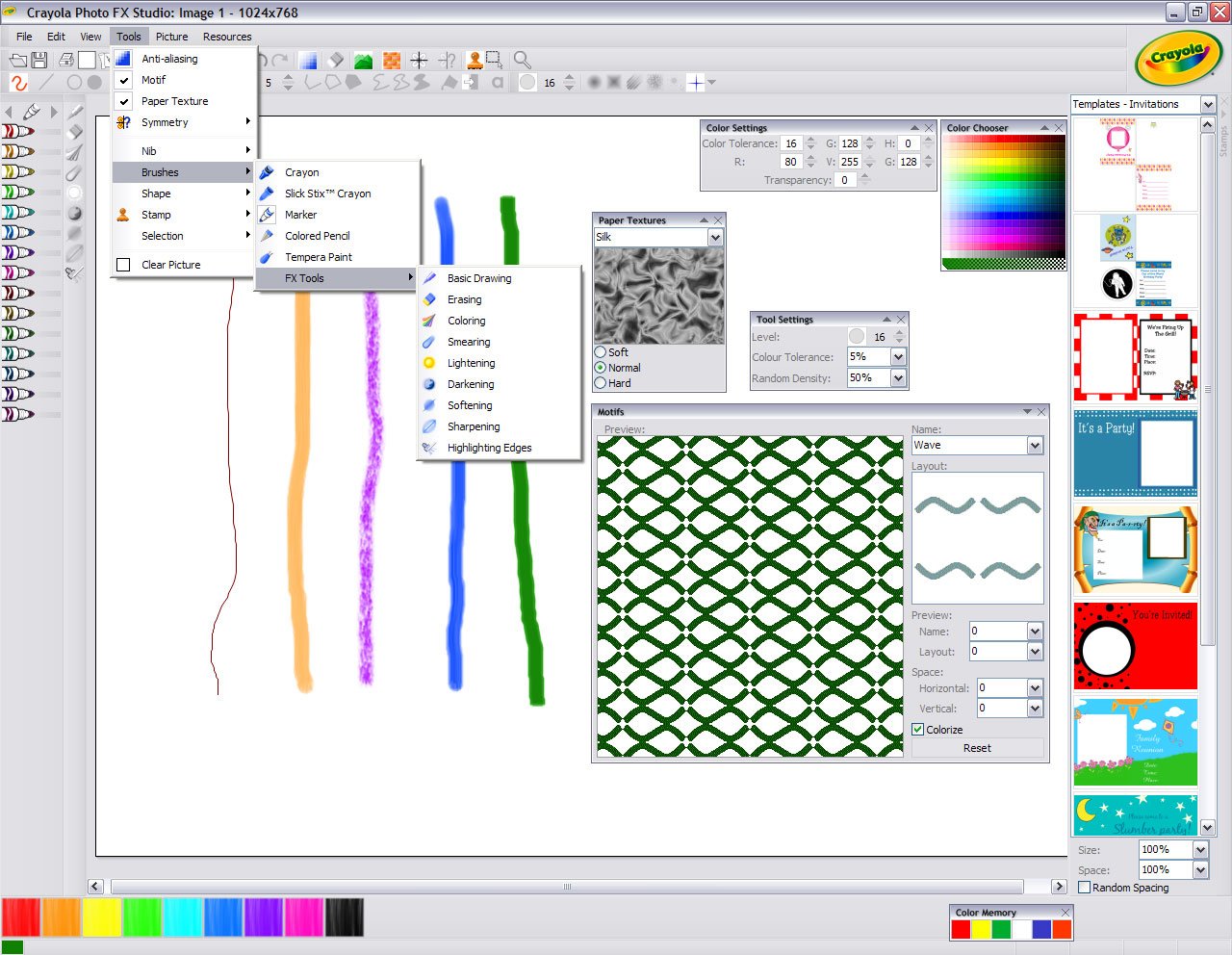Select the It's a Party template thumbnail
Viewport: 1232px width, 955px height.
pos(1135,453)
